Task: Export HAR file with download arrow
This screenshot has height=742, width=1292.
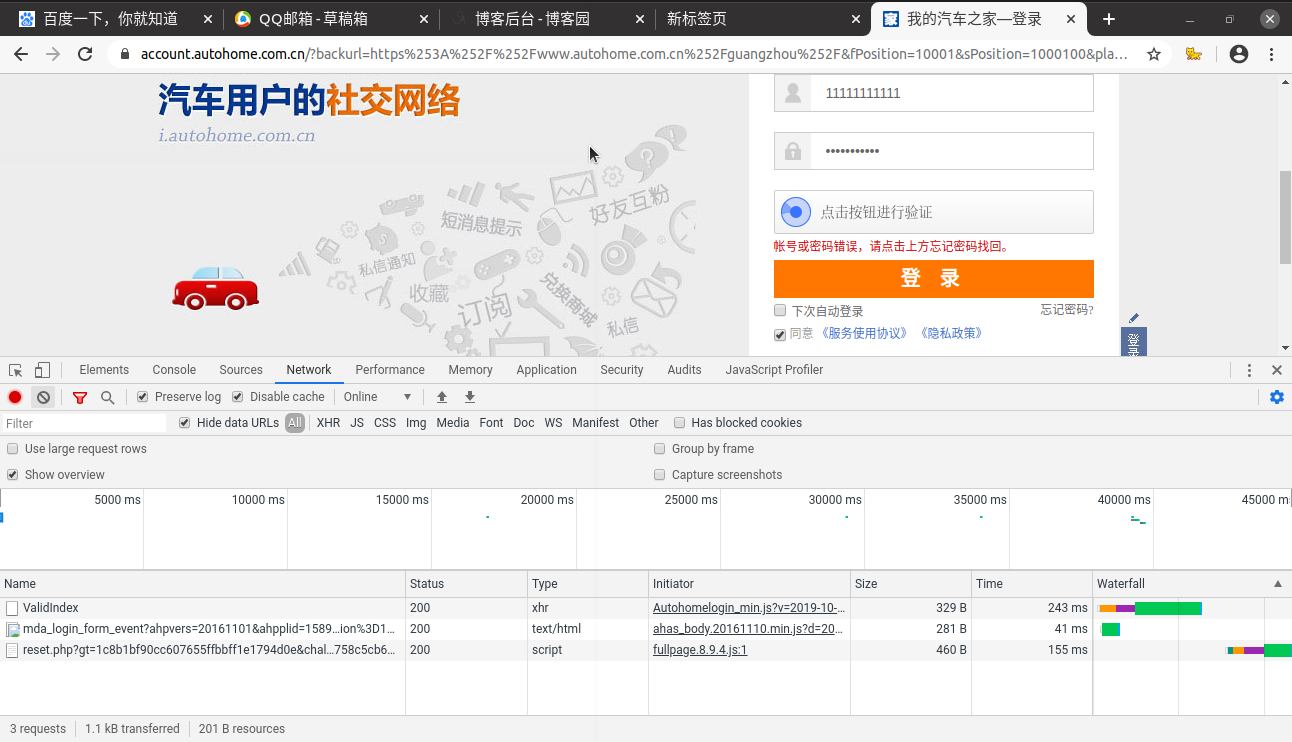Action: (x=470, y=397)
